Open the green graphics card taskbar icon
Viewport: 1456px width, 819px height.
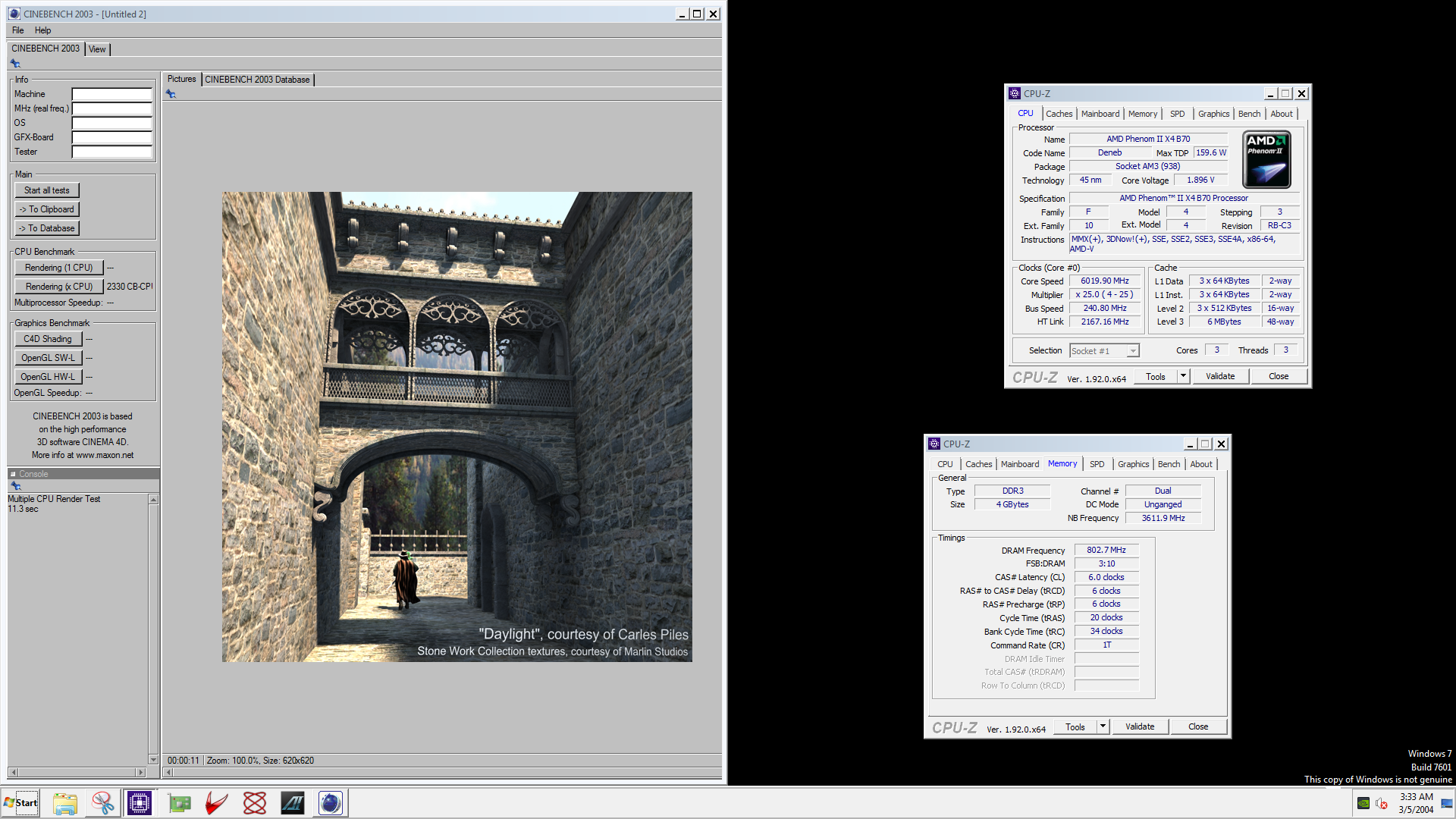179,803
